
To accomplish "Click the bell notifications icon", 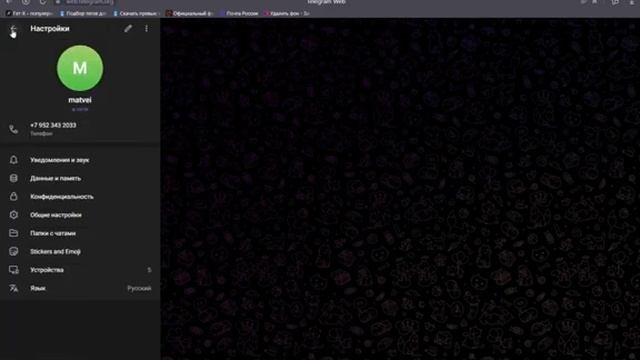I will coord(13,160).
